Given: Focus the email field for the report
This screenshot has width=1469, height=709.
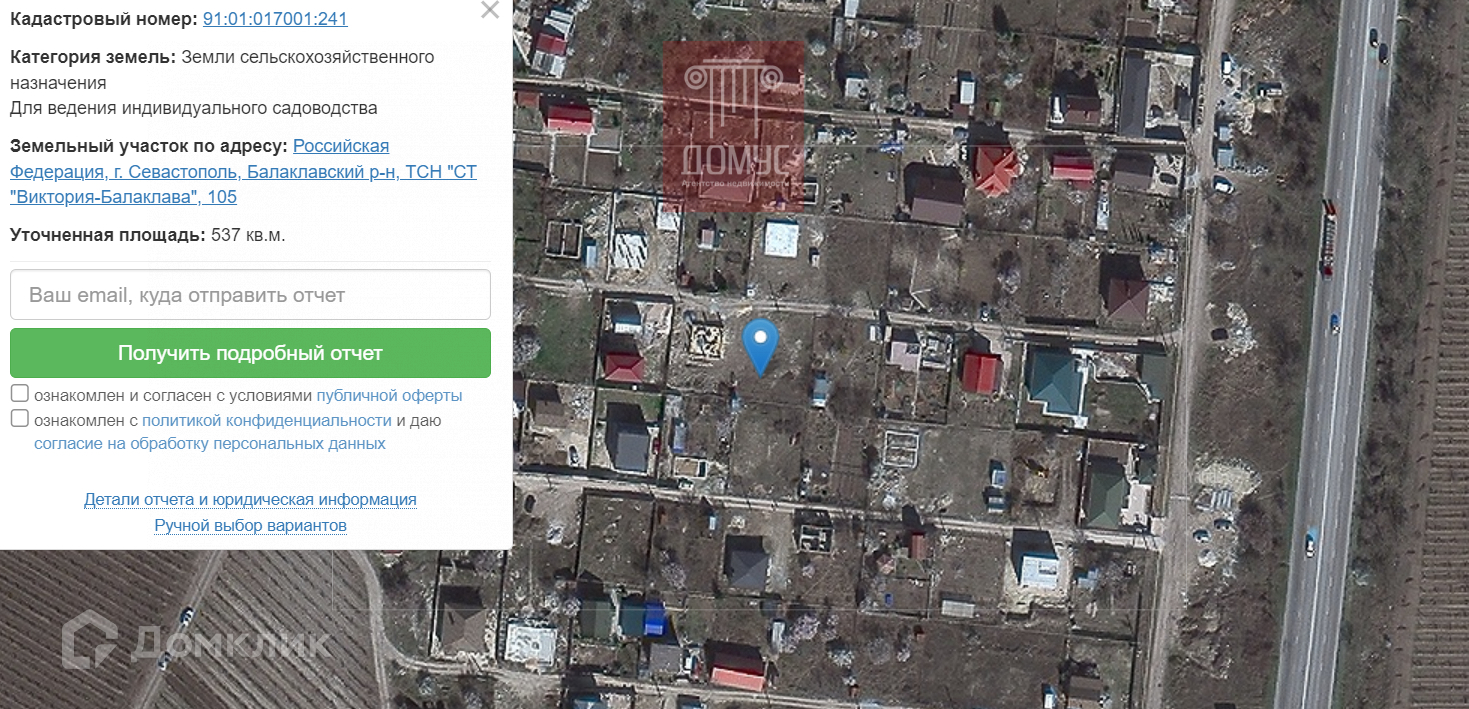Looking at the screenshot, I should [250, 295].
